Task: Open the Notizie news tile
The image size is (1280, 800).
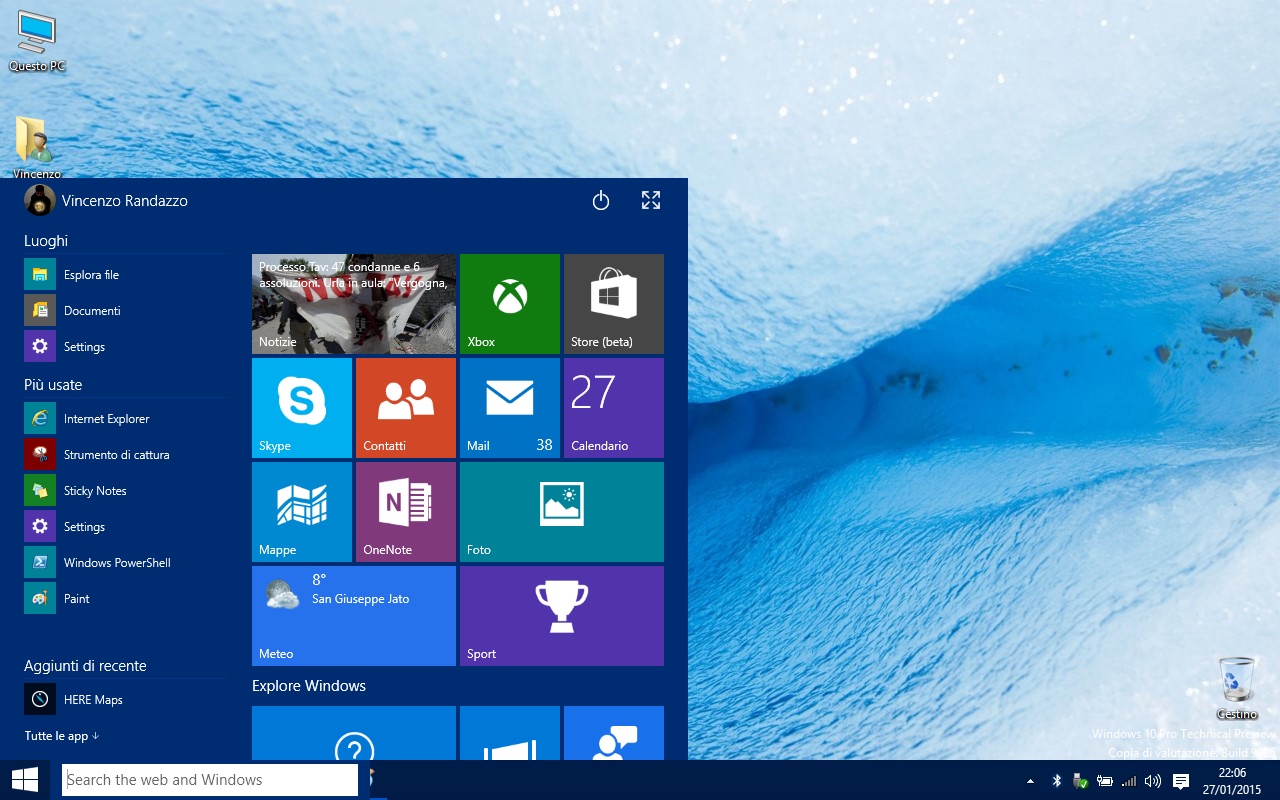Action: click(354, 304)
